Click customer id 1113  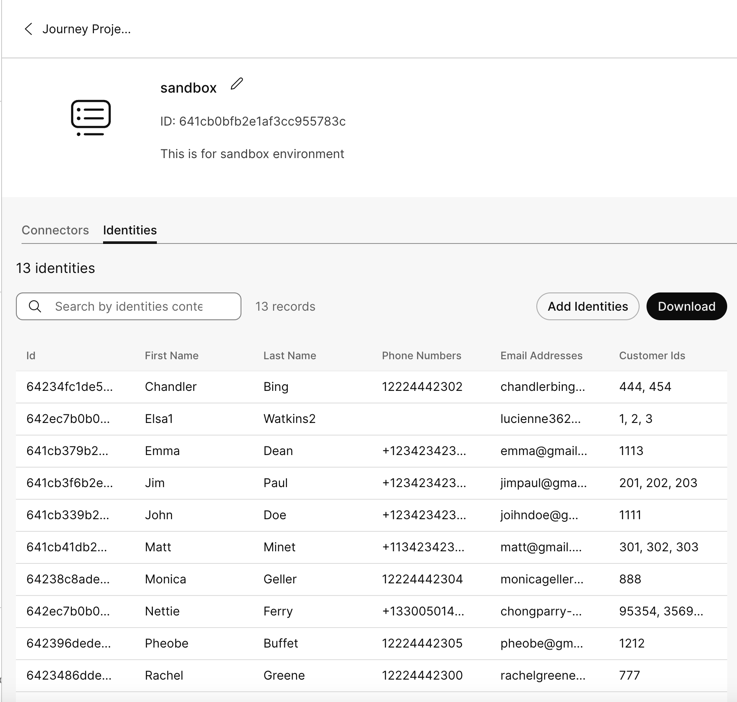tap(631, 451)
